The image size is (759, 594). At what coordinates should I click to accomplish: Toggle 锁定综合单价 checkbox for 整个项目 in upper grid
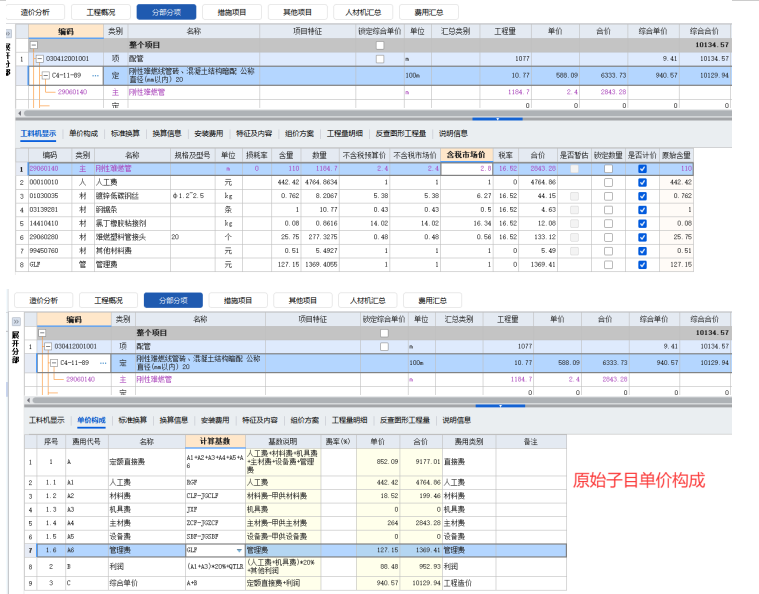[x=379, y=45]
